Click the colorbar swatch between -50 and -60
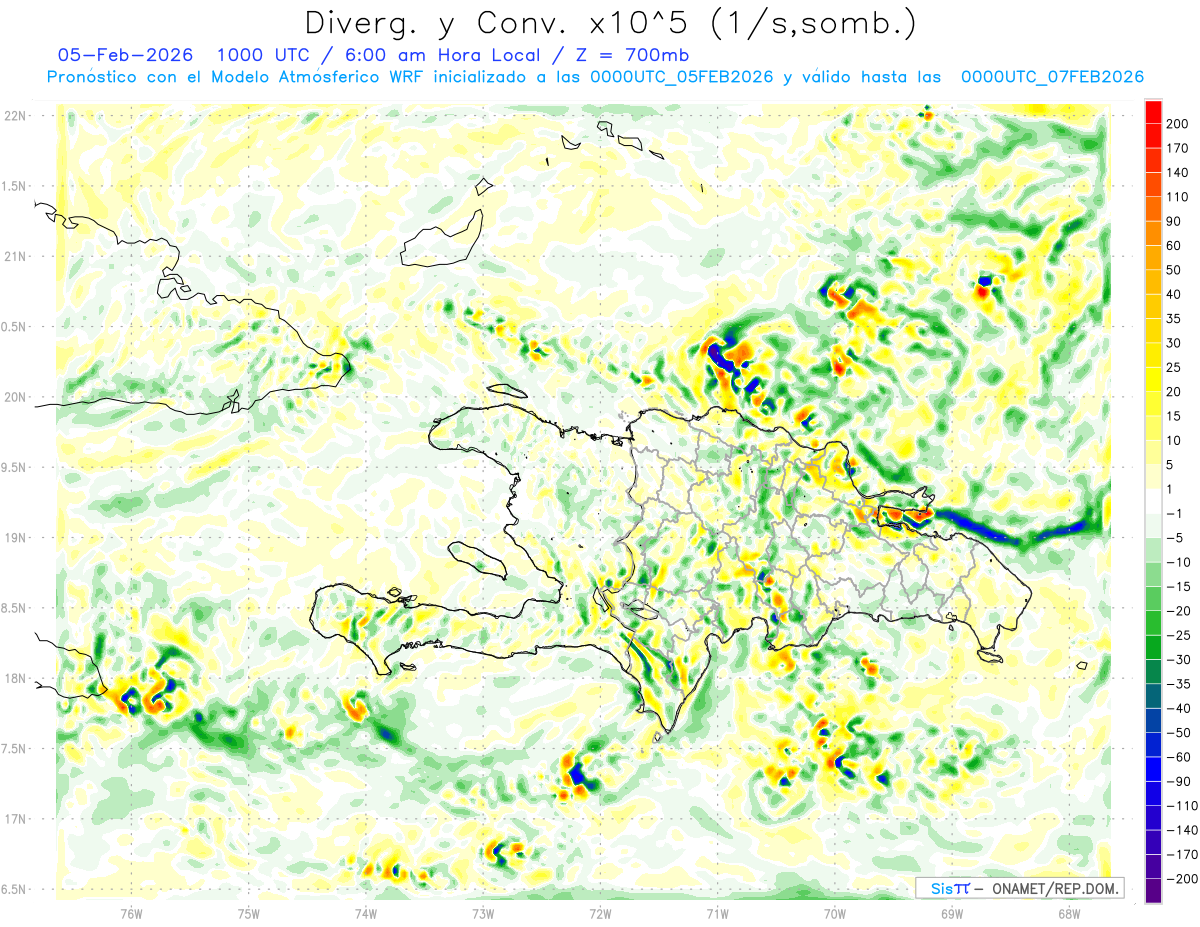The height and width of the screenshot is (927, 1200). point(1153,745)
